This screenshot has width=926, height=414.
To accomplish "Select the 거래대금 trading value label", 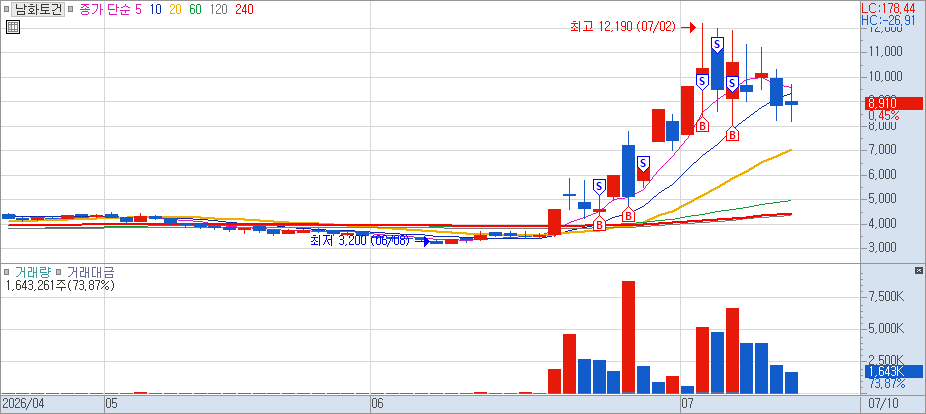I will coord(90,272).
